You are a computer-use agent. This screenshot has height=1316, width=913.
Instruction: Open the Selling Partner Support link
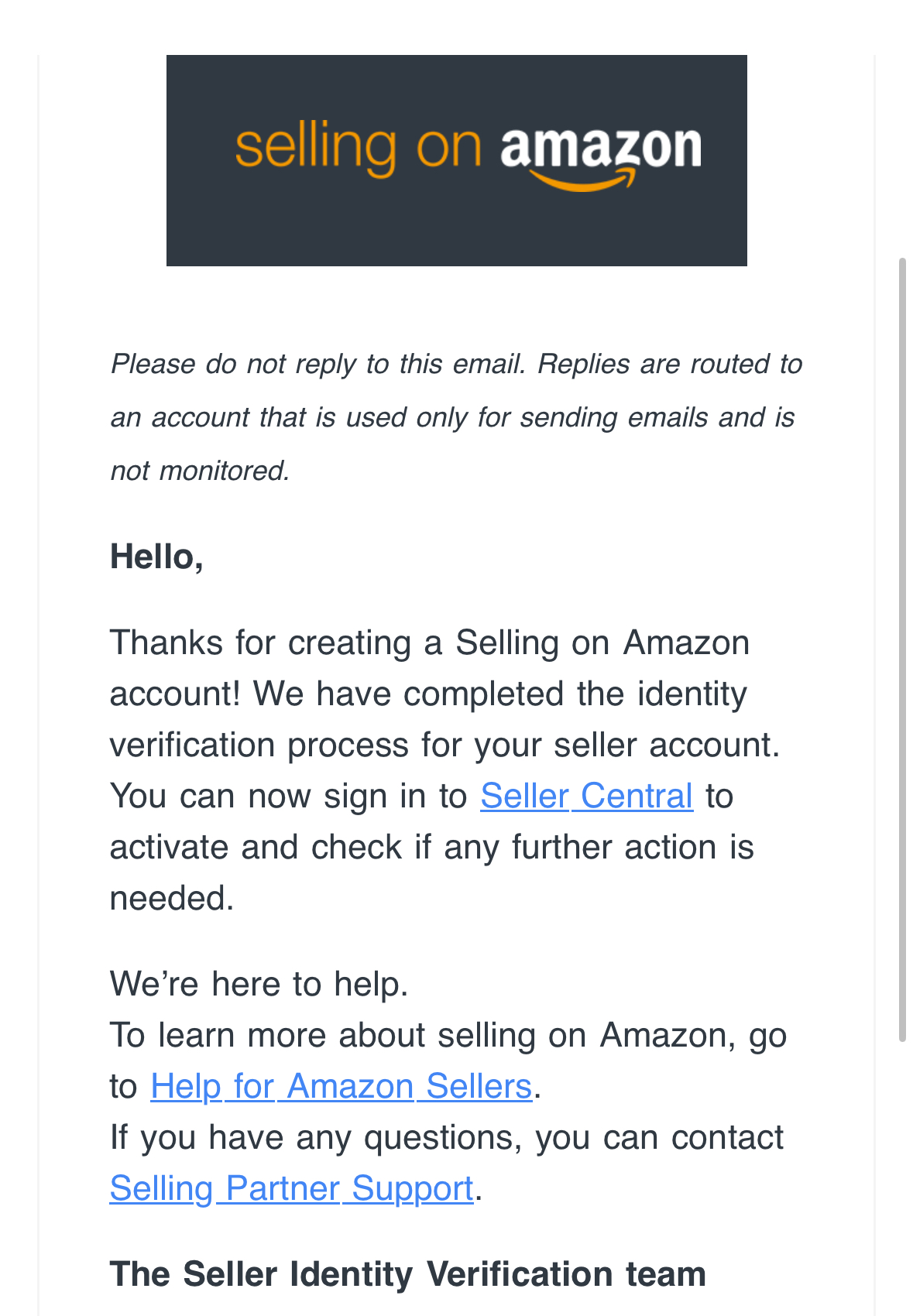point(292,1188)
